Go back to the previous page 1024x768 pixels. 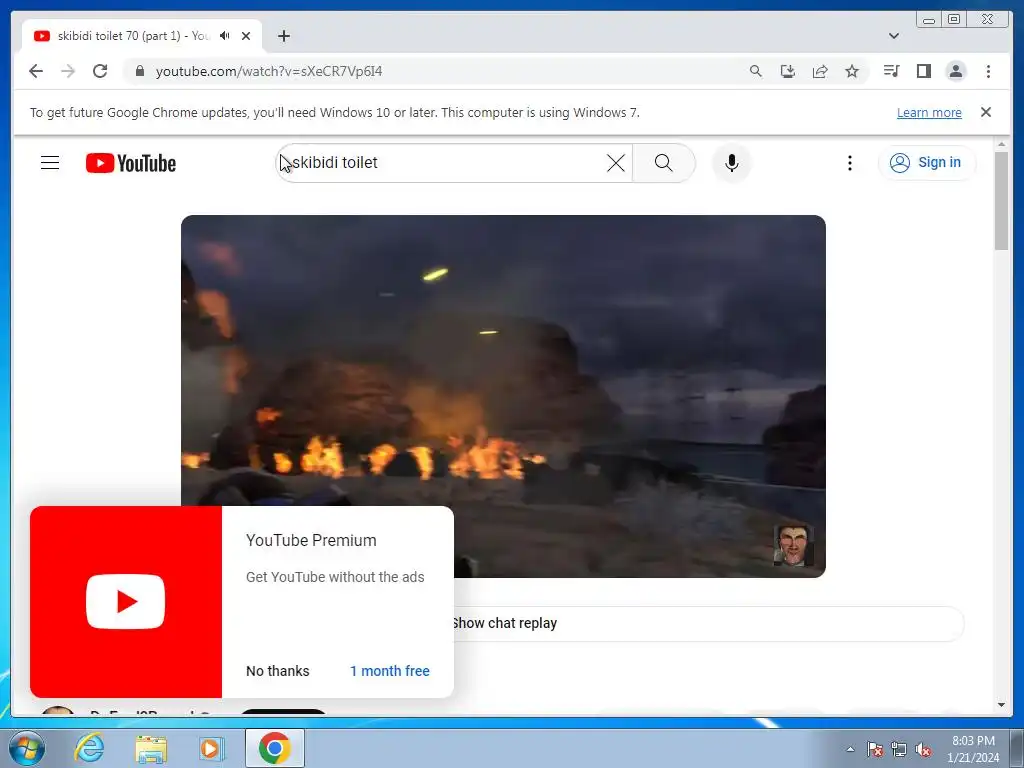click(x=36, y=71)
